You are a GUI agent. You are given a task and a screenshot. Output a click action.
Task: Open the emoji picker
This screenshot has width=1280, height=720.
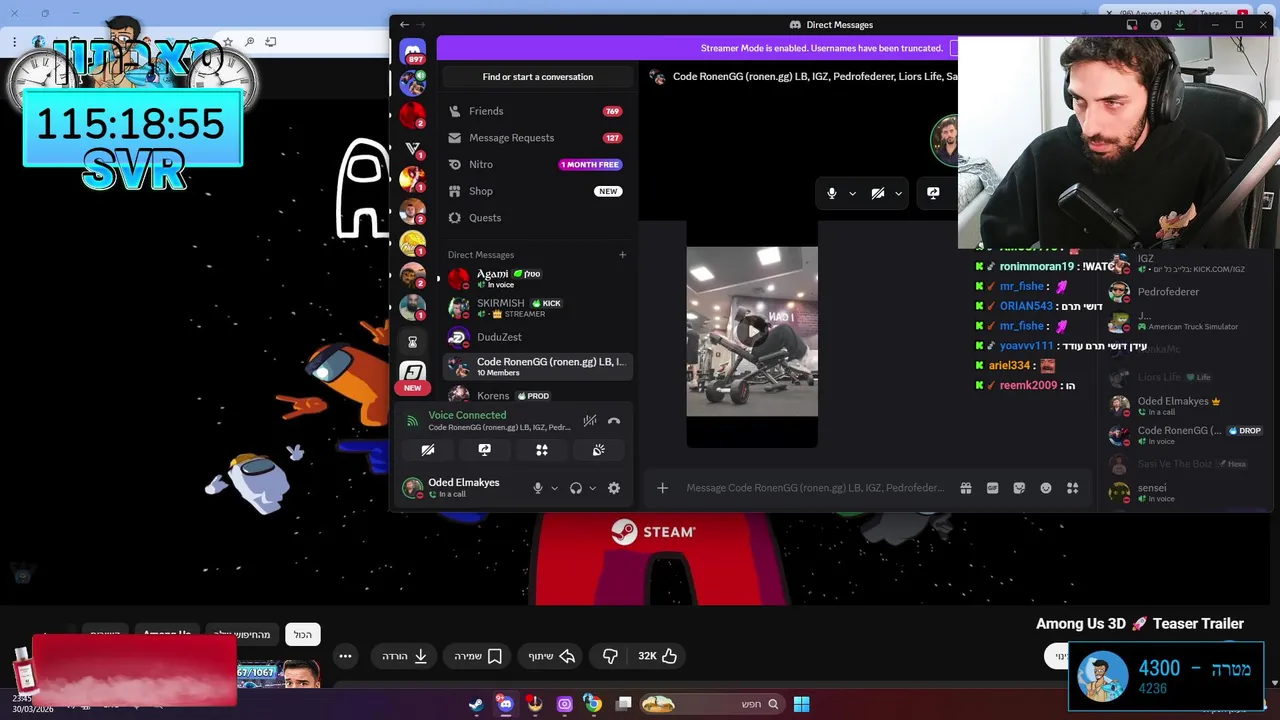click(x=1046, y=488)
